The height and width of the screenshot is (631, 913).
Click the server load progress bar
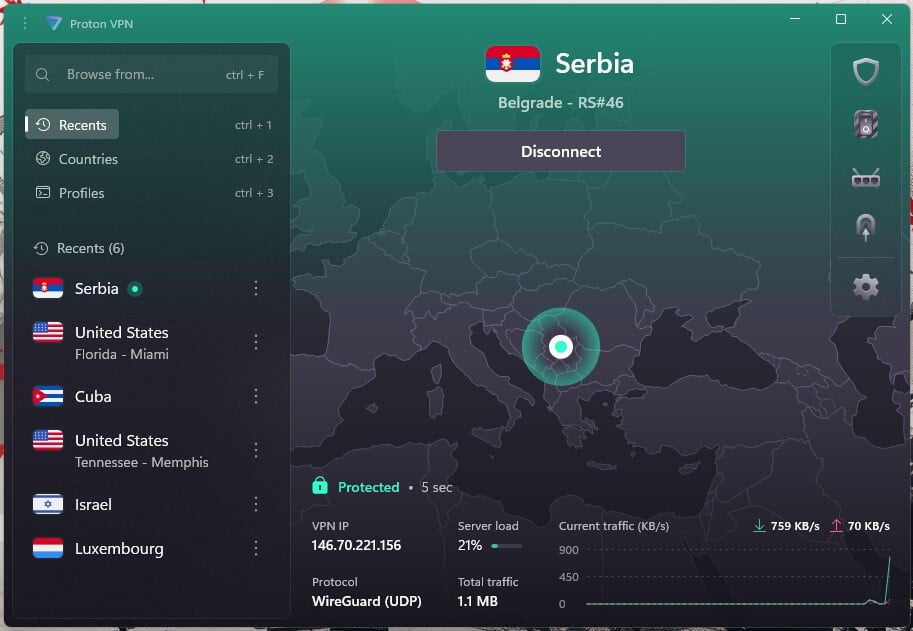click(507, 546)
